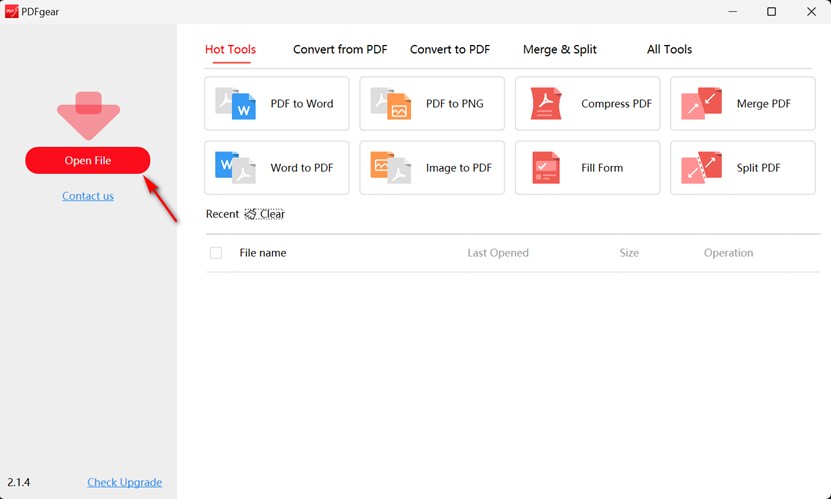
Task: Open the Convert from PDF tab
Action: (x=340, y=49)
